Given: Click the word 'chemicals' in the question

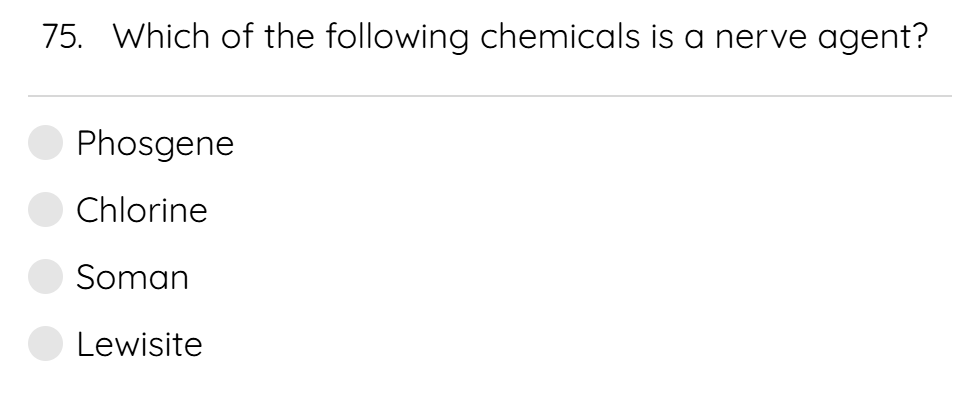Looking at the screenshot, I should click(x=560, y=36).
